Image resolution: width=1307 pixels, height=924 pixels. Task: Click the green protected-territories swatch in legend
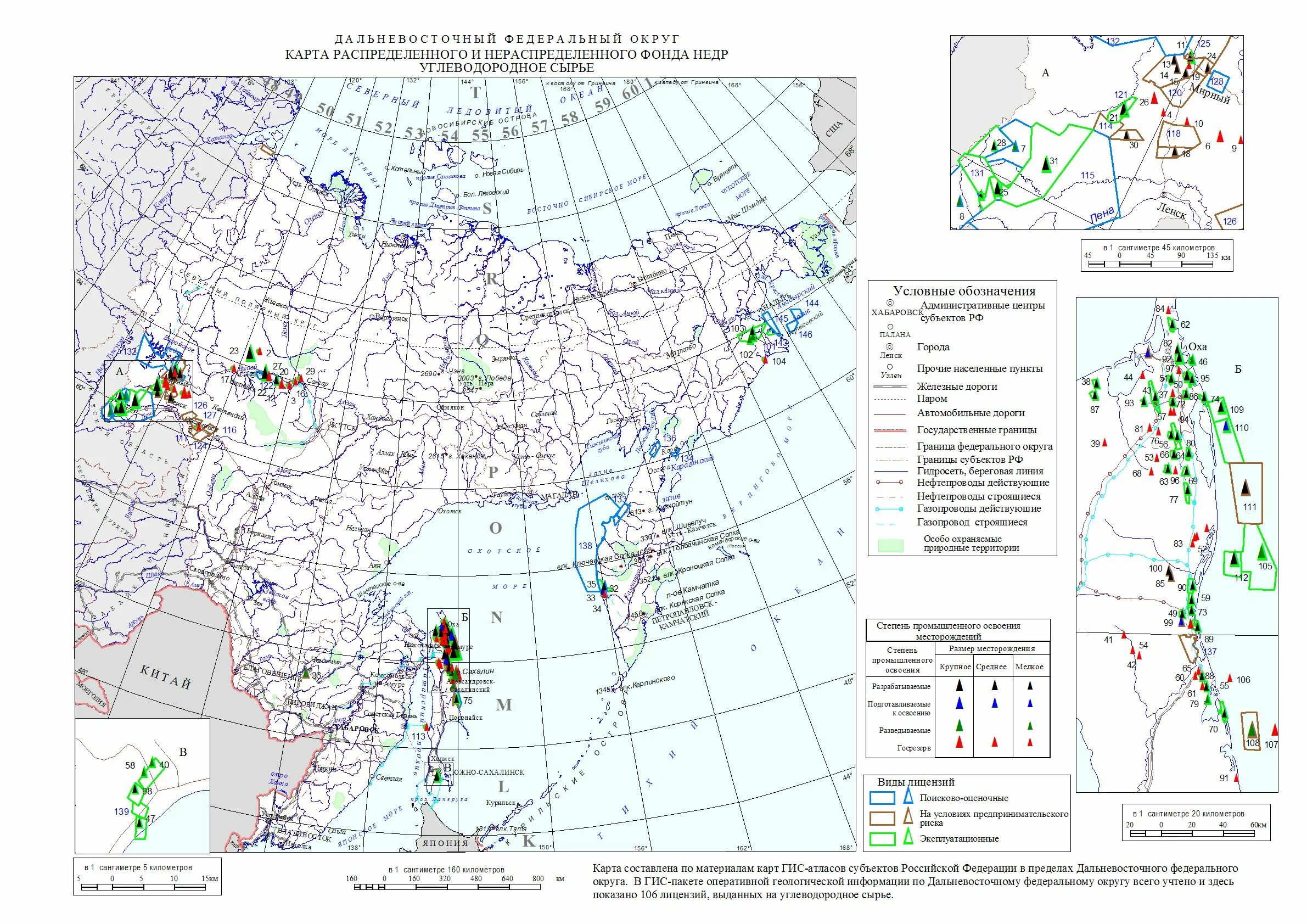(x=890, y=545)
